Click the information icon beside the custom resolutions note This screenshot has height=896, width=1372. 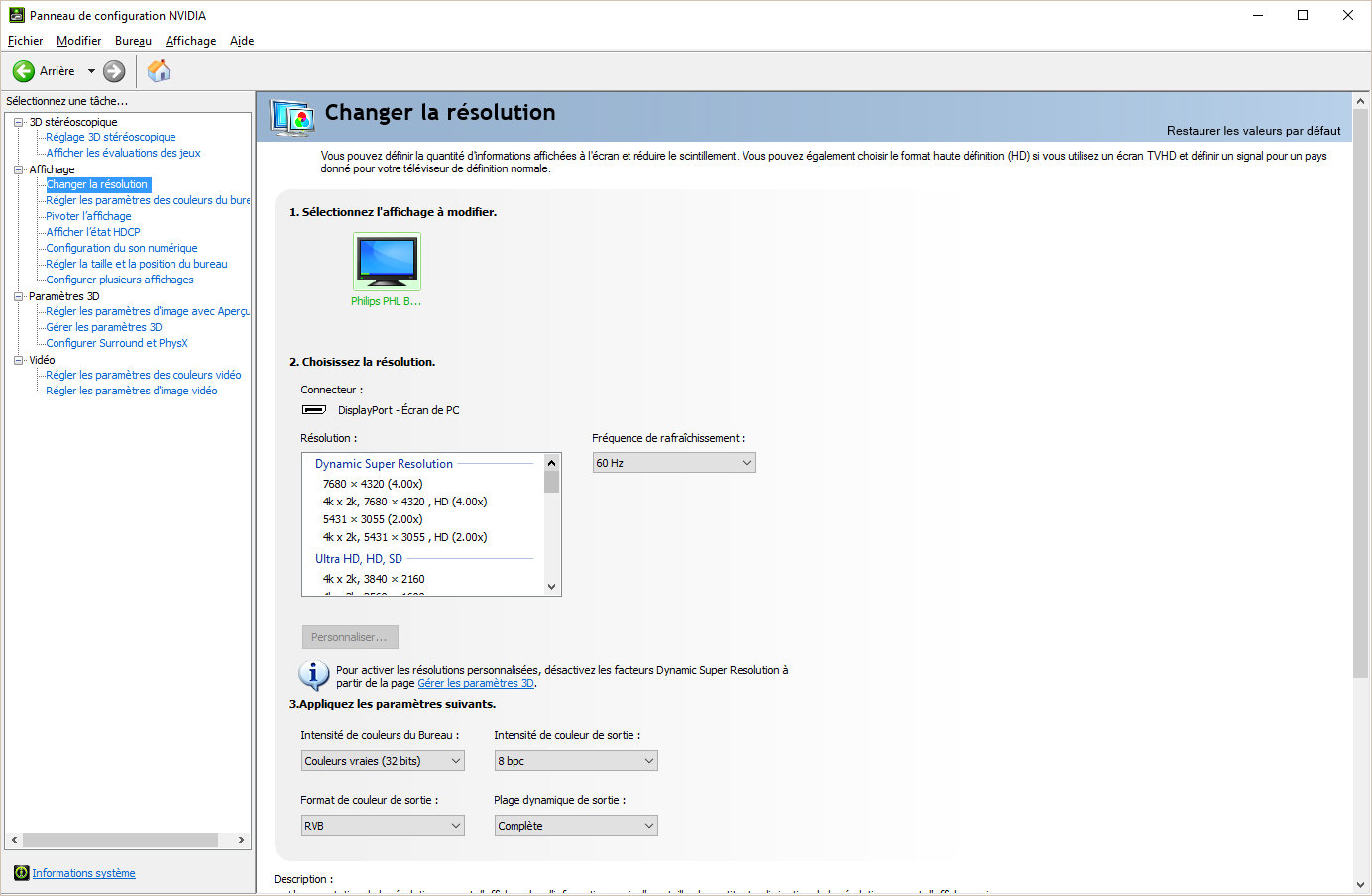click(x=314, y=675)
